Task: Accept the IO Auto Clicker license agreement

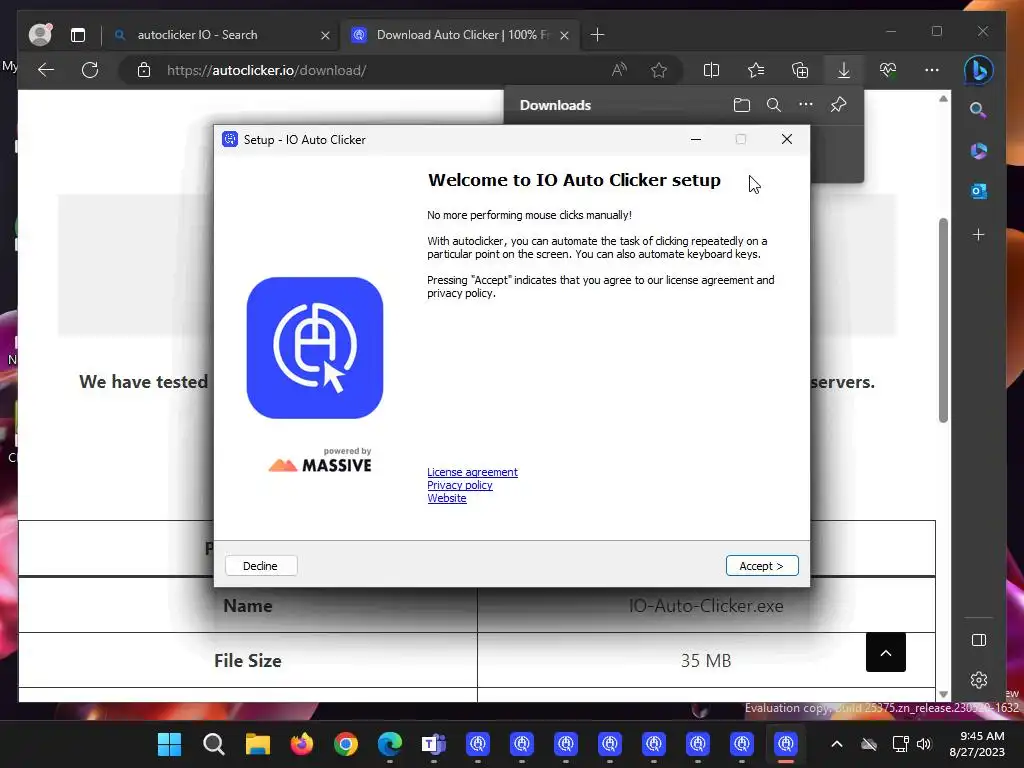Action: coord(761,566)
